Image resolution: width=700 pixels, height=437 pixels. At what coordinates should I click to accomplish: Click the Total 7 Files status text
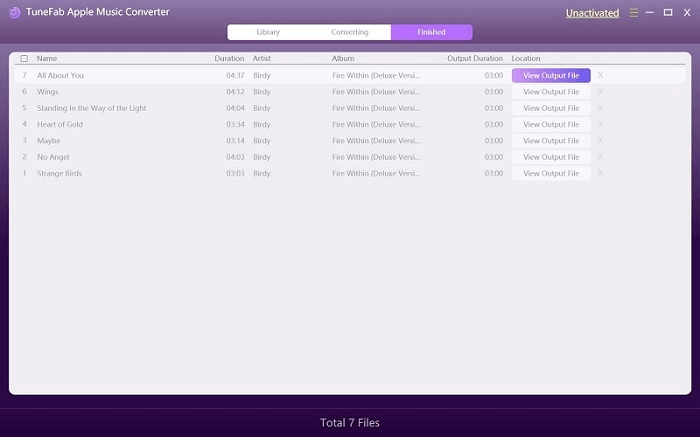[350, 423]
